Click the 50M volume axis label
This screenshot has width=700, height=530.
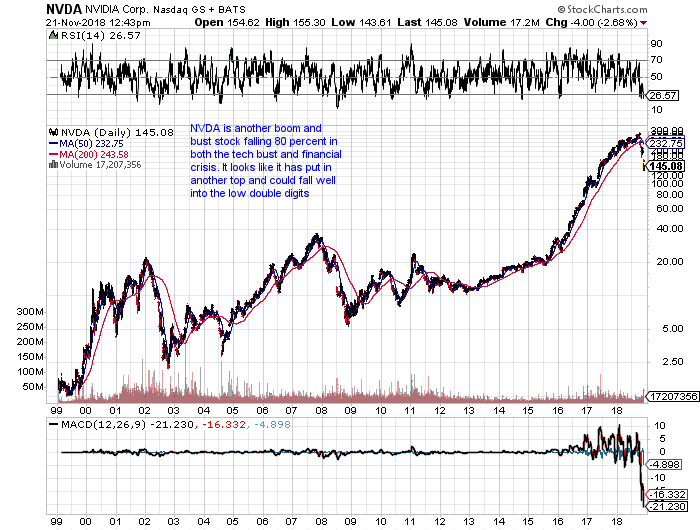pos(33,387)
